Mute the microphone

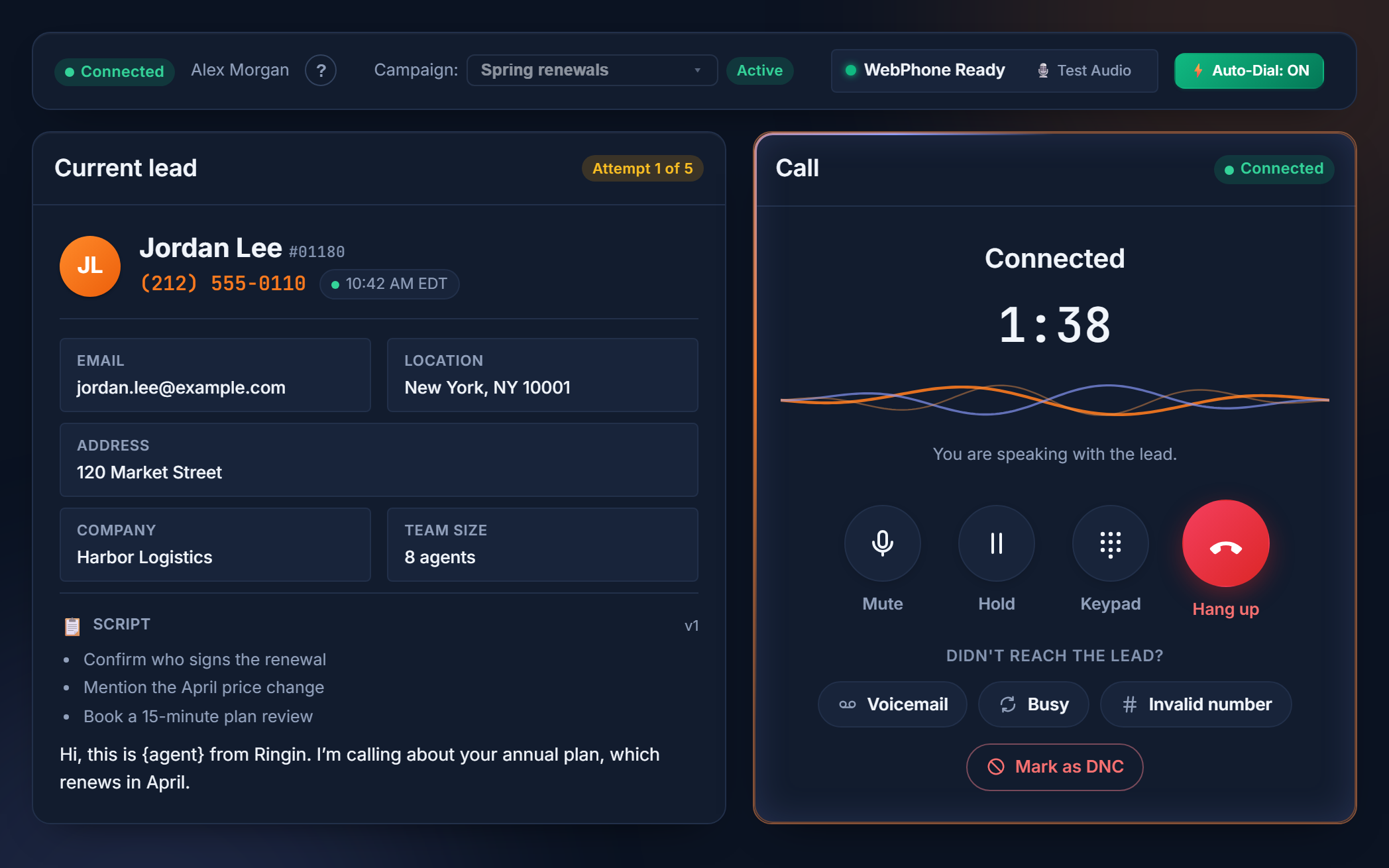pos(882,543)
